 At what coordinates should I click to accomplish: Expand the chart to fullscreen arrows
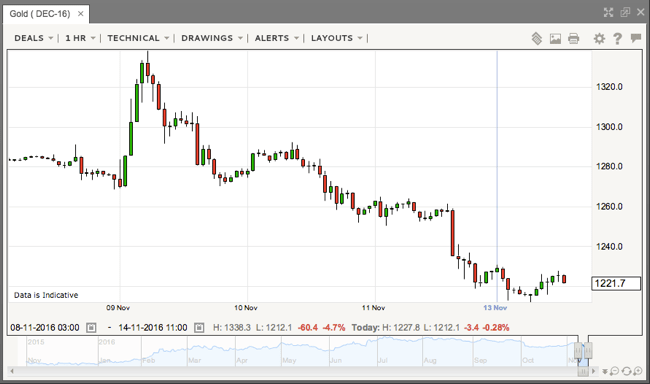click(608, 12)
